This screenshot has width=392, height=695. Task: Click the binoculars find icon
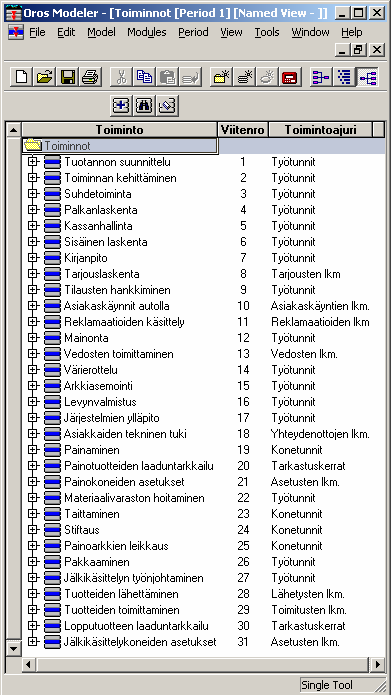coord(144,105)
